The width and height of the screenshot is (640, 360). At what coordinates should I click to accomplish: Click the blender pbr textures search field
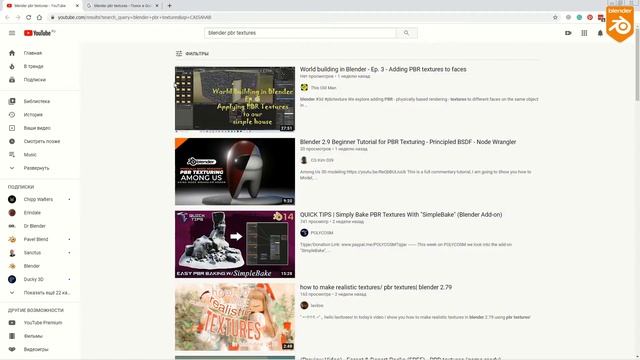[x=300, y=33]
